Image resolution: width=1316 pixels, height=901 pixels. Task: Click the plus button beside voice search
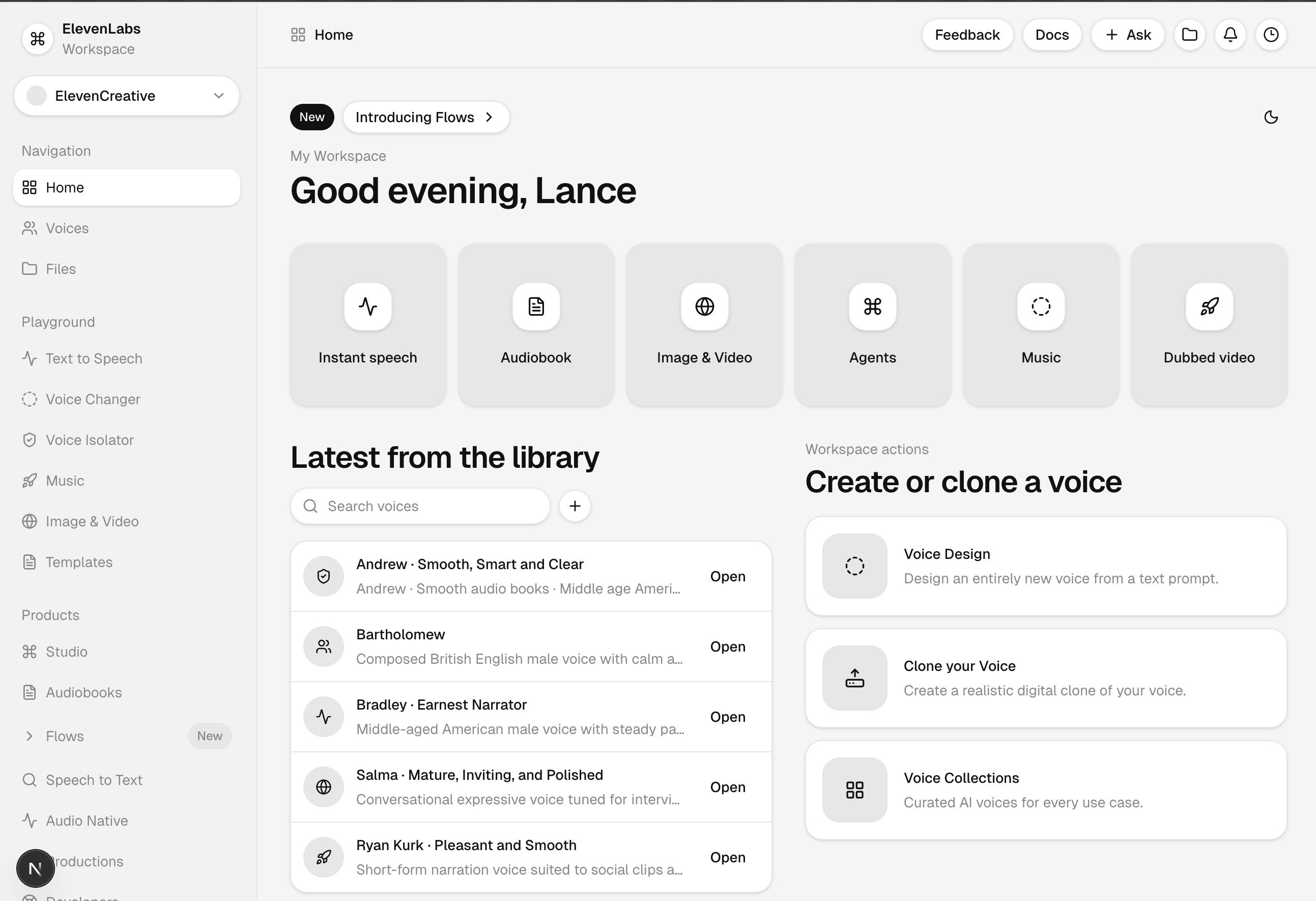pos(574,505)
